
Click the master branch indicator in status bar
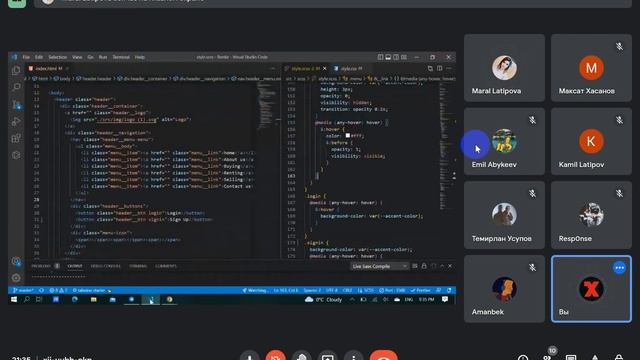click(23, 290)
